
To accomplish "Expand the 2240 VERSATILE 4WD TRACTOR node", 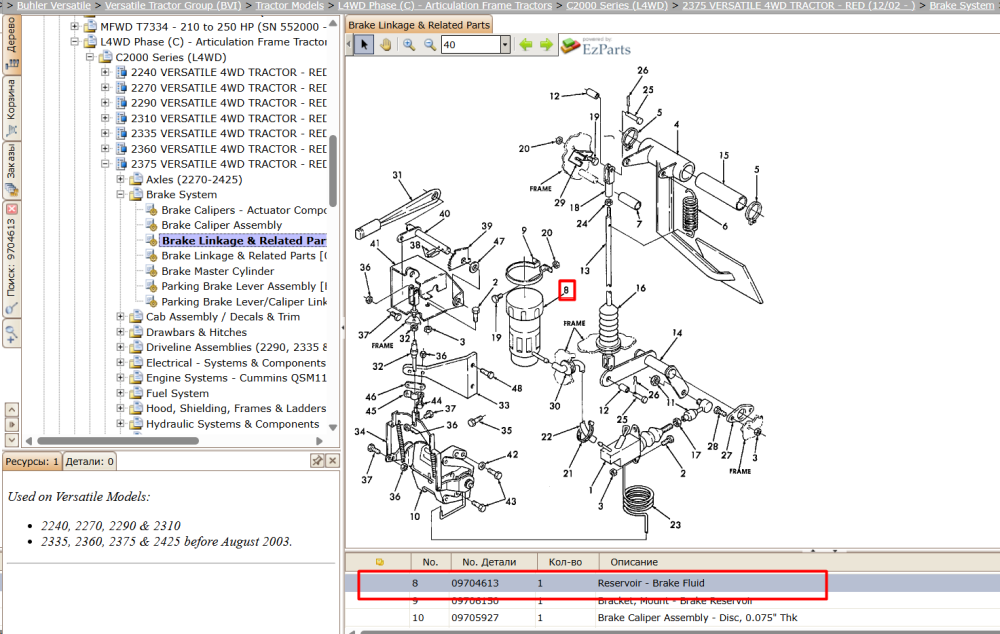I will tap(105, 72).
